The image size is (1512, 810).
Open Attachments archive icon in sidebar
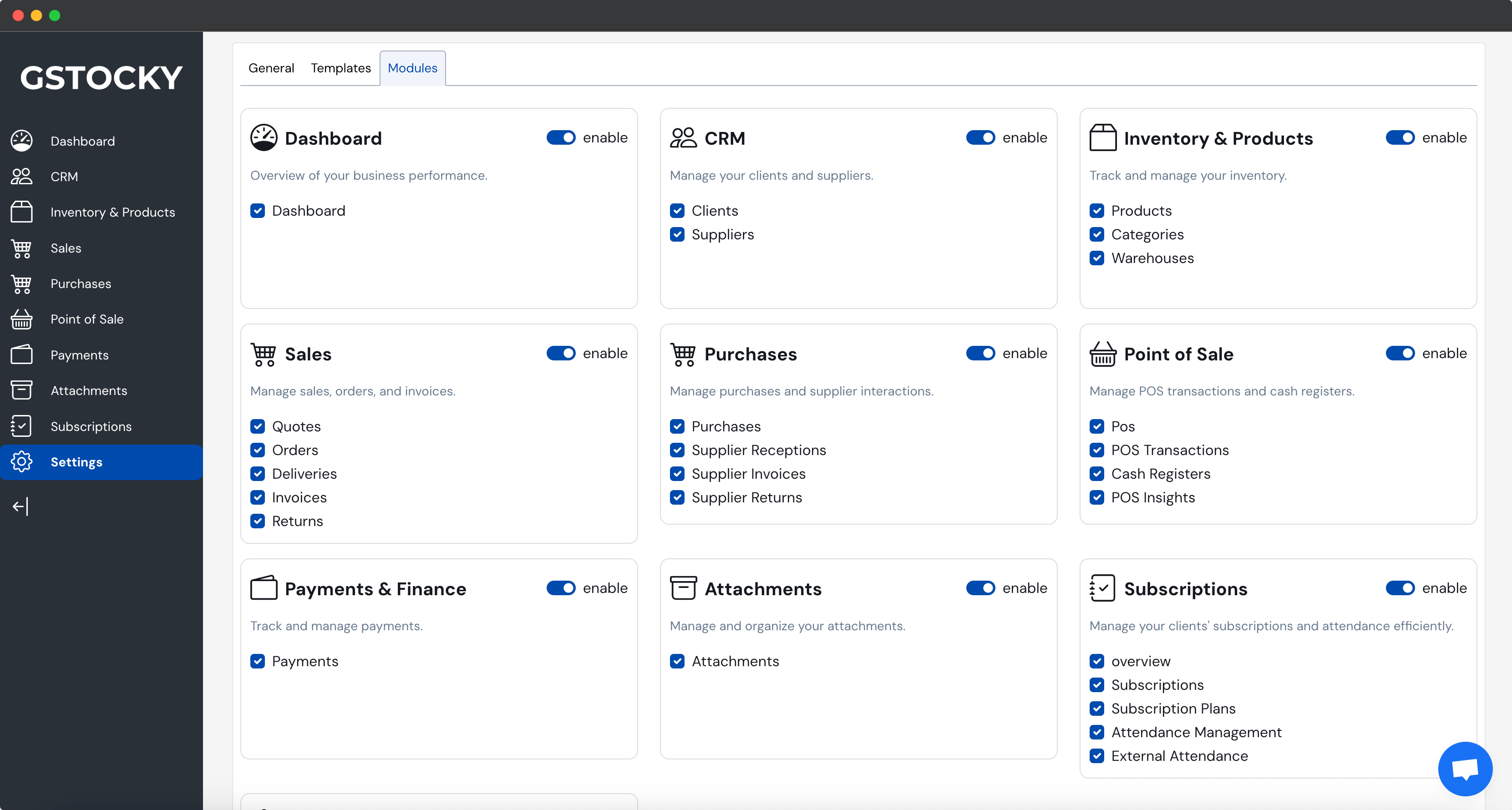(22, 390)
